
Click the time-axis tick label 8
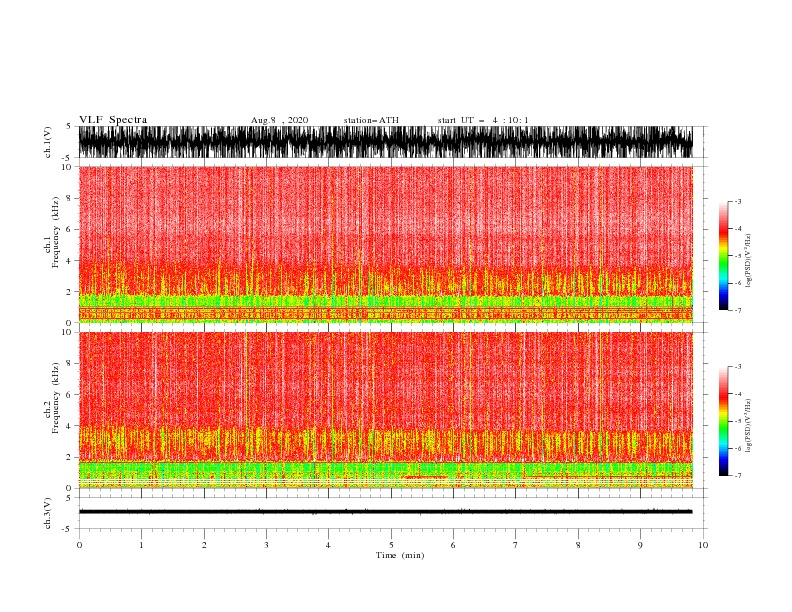[x=578, y=545]
